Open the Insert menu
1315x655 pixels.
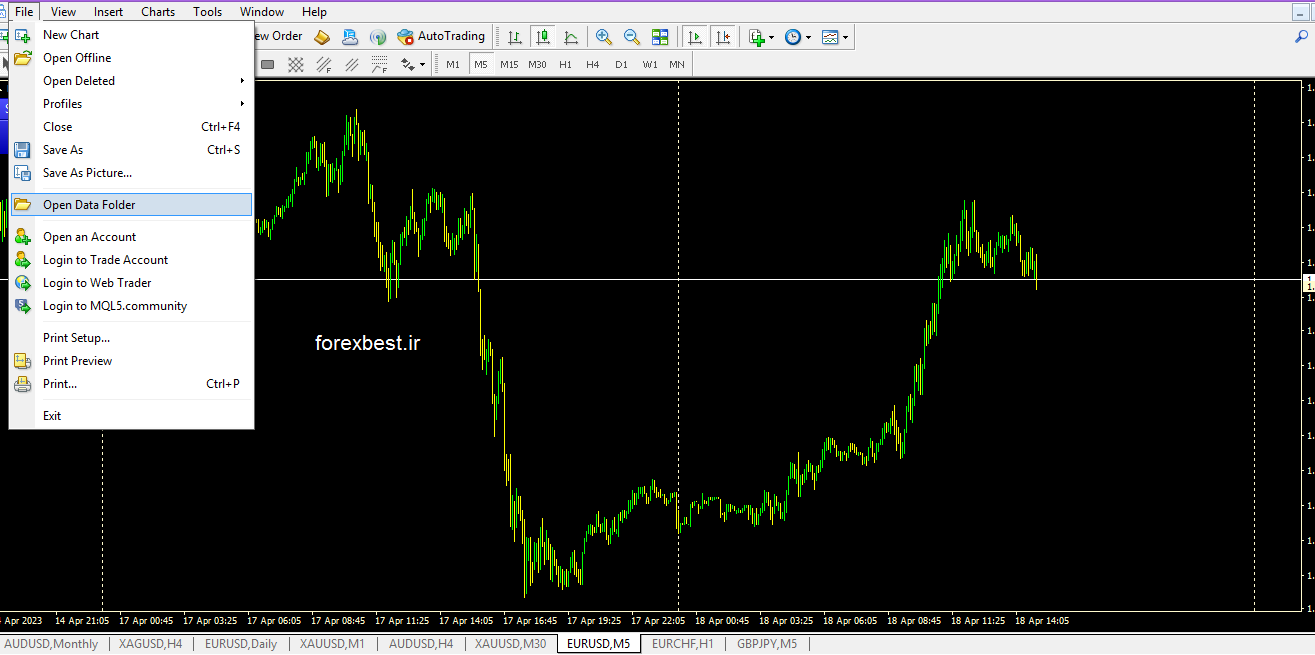(x=108, y=11)
